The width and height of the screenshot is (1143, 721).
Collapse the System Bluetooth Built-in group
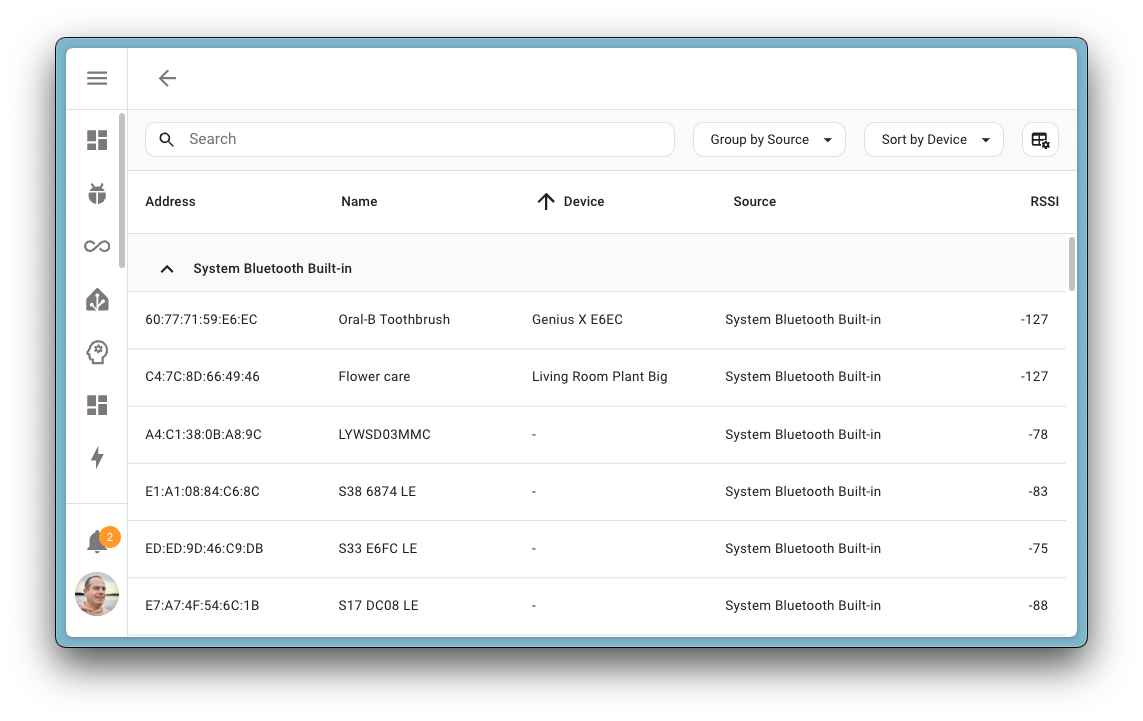point(167,268)
